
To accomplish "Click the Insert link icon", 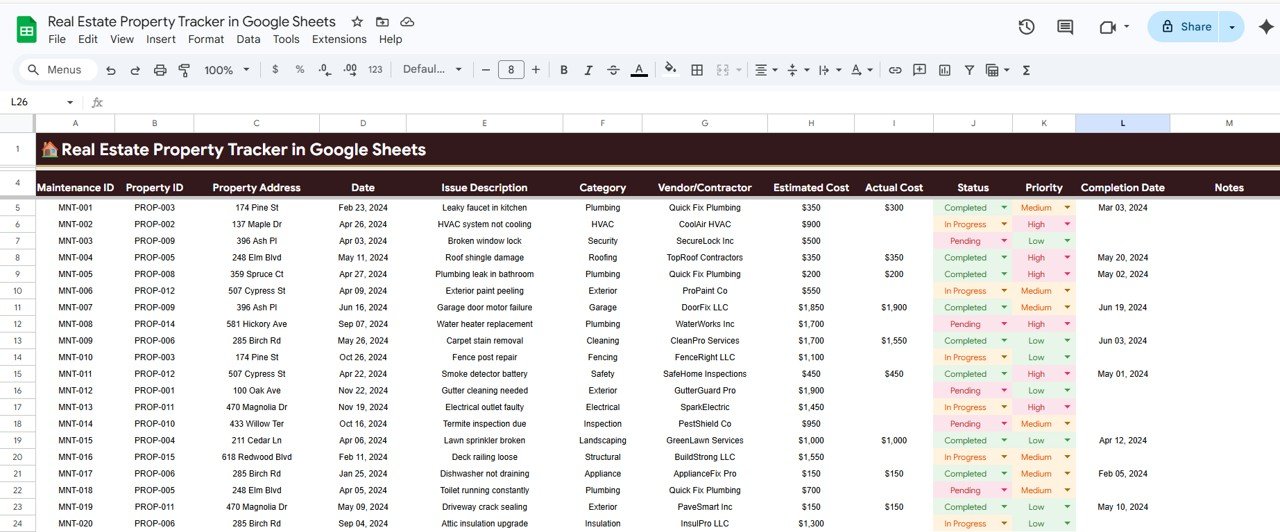I will click(895, 70).
